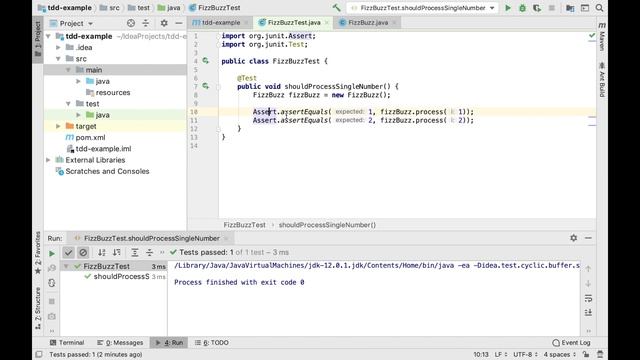
Task: Switch to the tdd-example editor tab
Action: point(220,22)
